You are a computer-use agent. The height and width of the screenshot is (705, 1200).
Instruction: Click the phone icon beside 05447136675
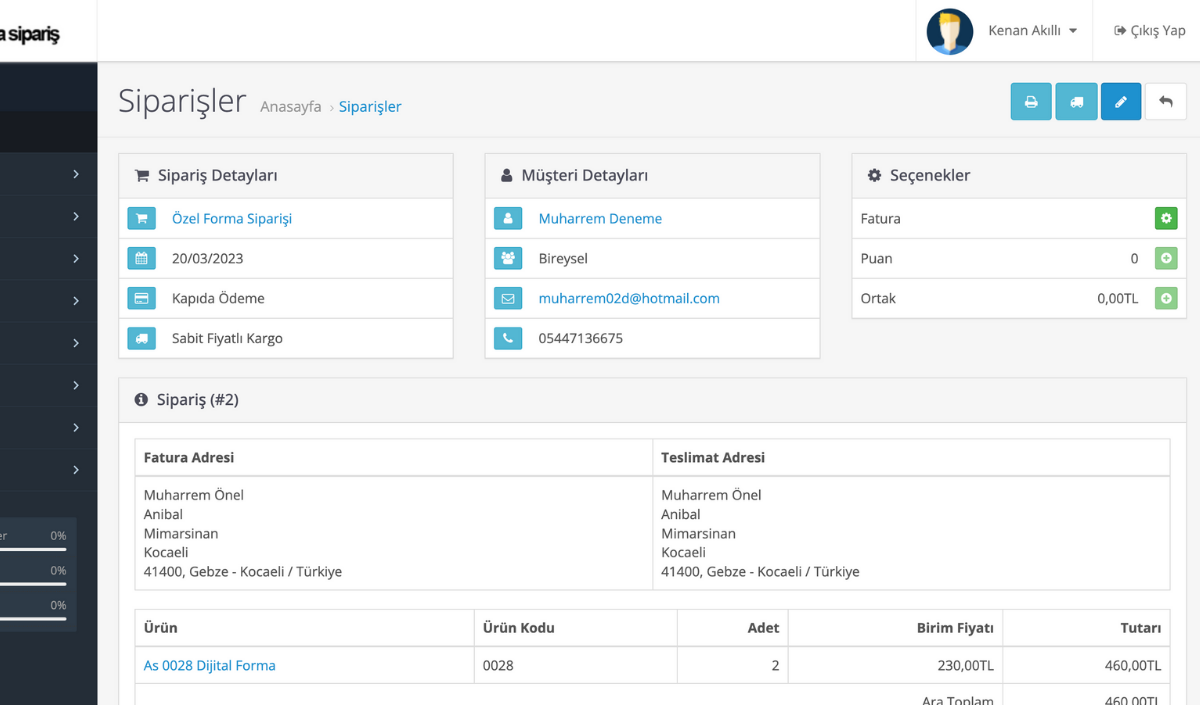[x=508, y=338]
